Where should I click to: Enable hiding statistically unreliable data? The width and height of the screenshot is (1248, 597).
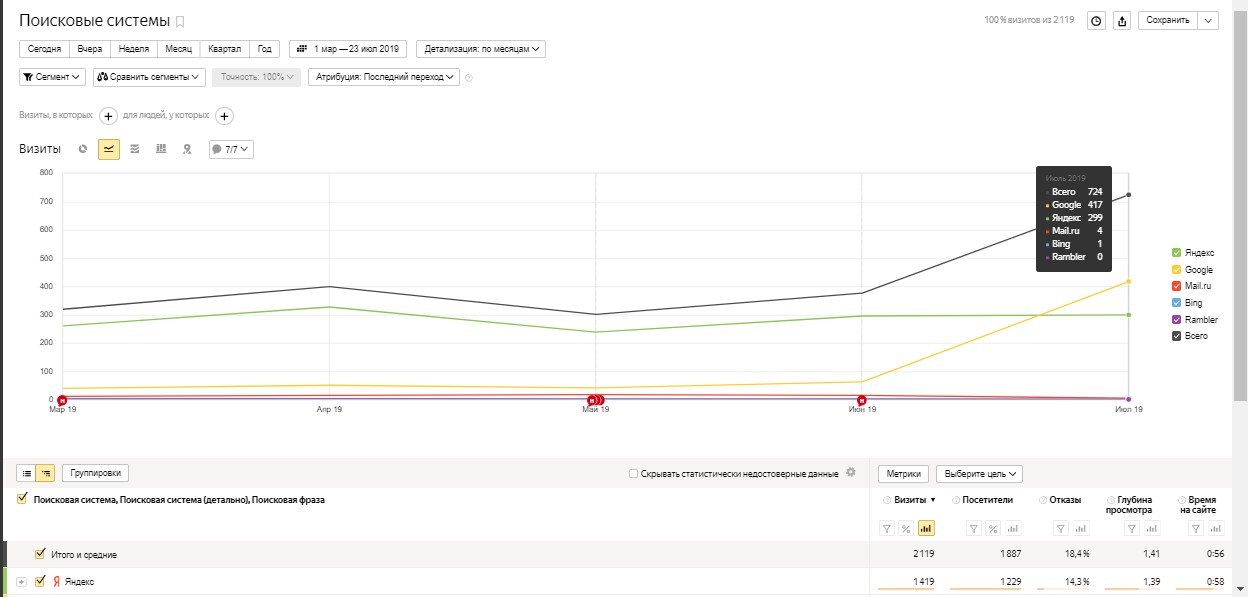(x=633, y=473)
